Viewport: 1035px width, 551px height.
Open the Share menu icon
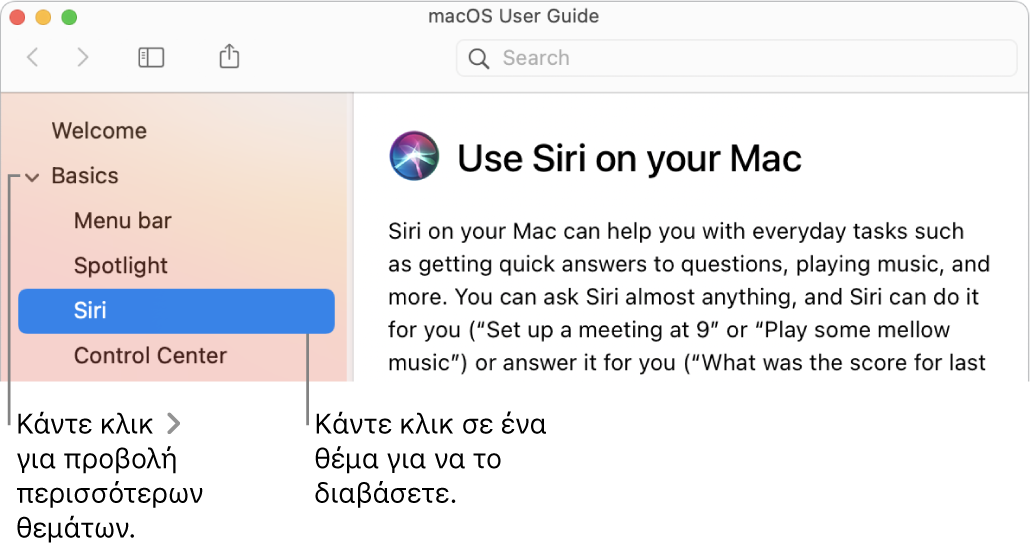(x=229, y=56)
